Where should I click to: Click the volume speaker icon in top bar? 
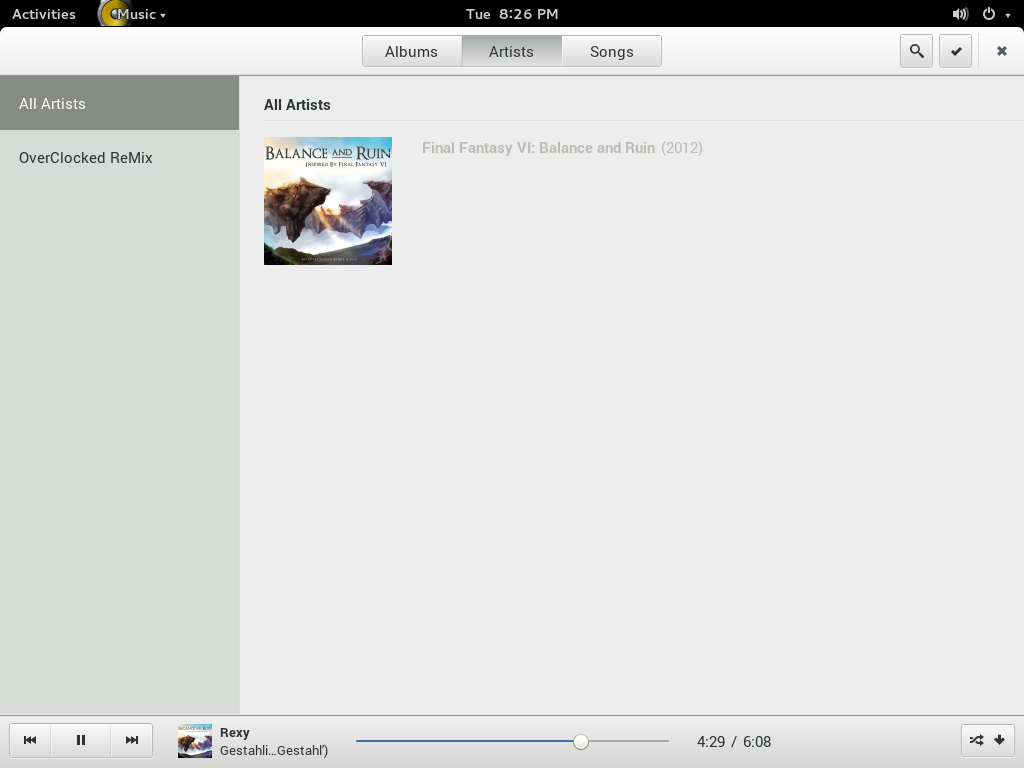(960, 14)
